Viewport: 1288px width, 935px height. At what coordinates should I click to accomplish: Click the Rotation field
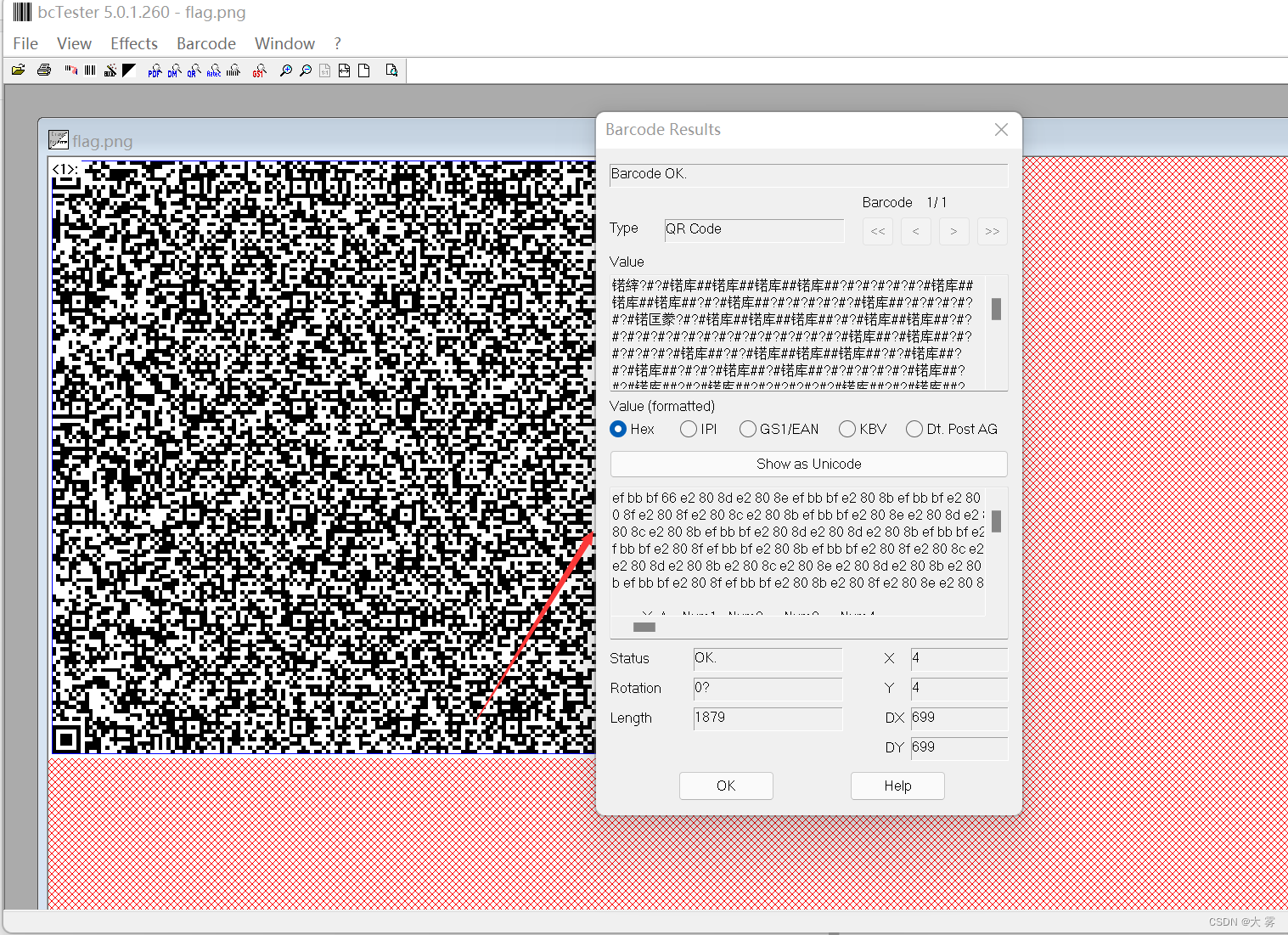768,688
